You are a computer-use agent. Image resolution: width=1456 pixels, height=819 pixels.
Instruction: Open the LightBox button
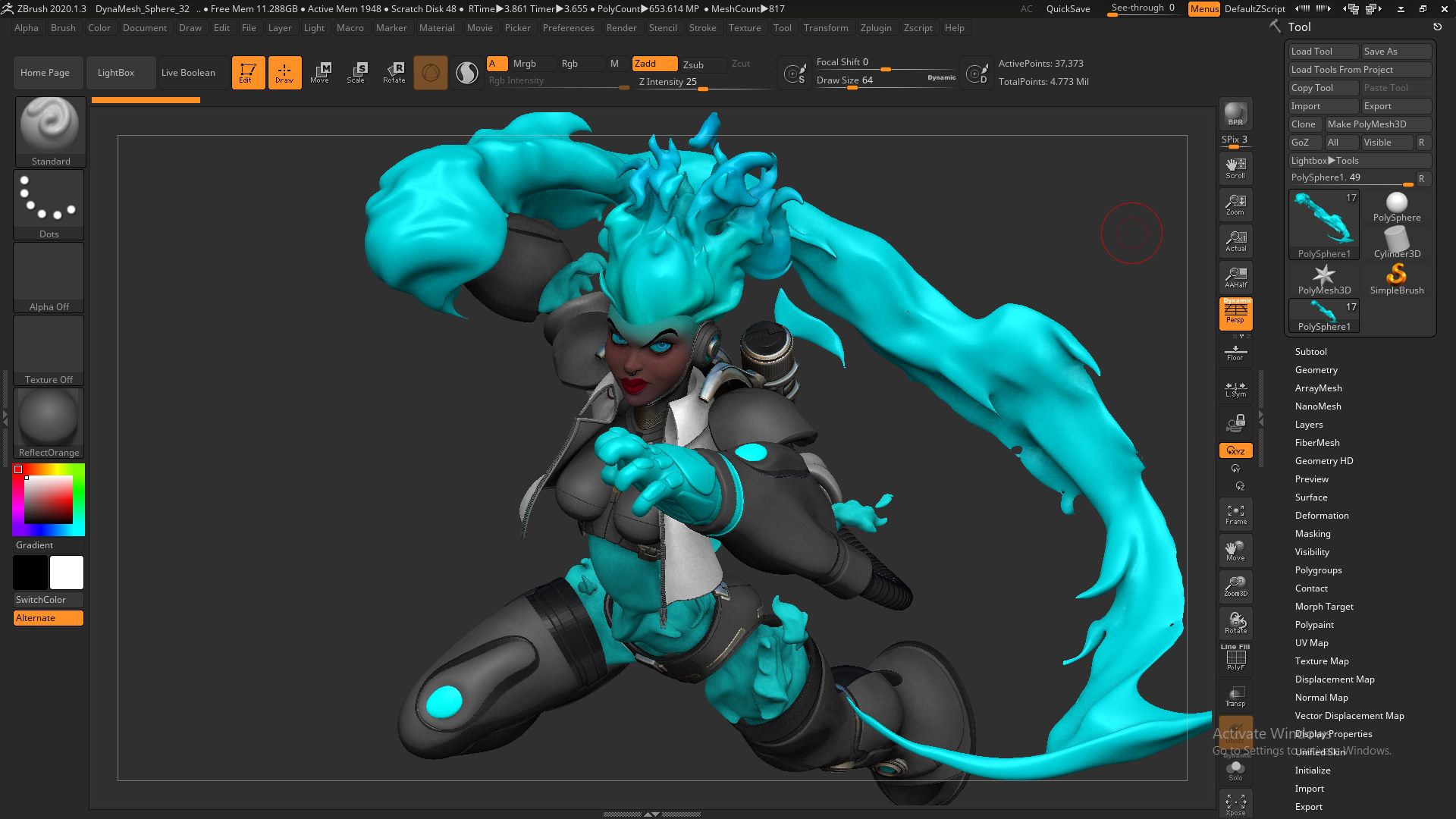121,73
